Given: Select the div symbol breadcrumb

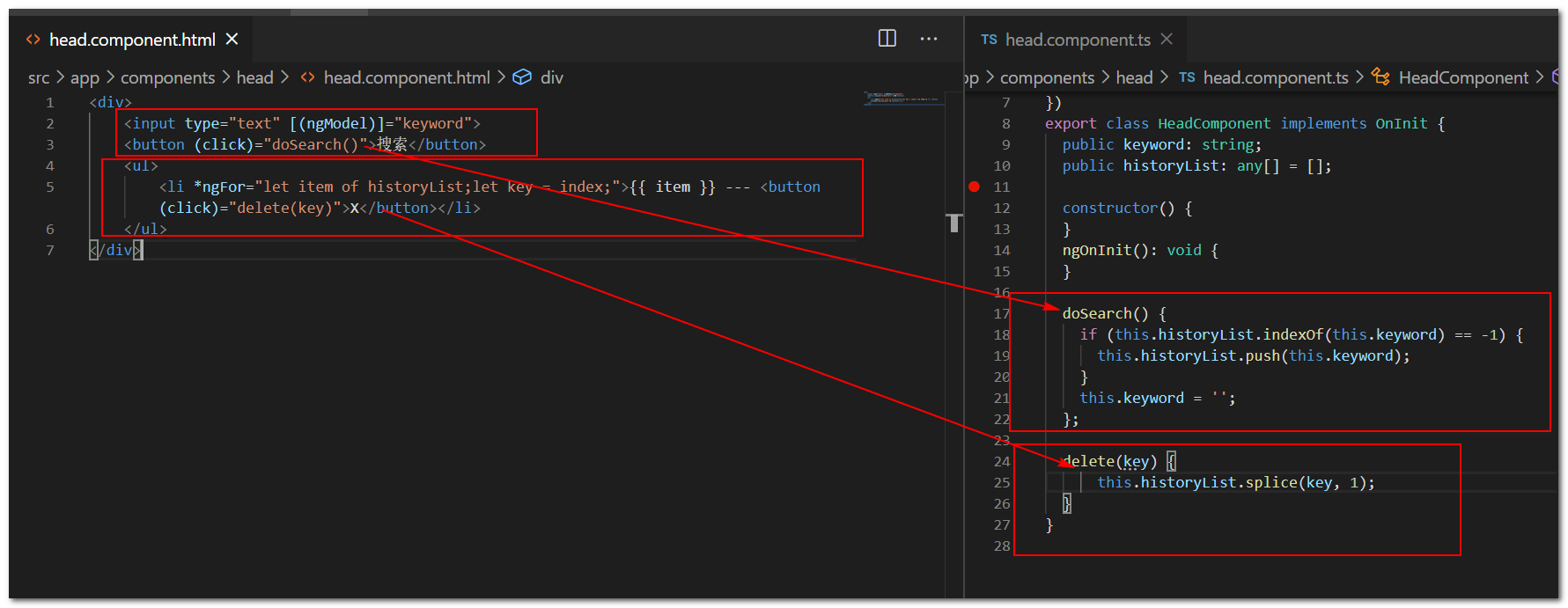Looking at the screenshot, I should tap(552, 77).
